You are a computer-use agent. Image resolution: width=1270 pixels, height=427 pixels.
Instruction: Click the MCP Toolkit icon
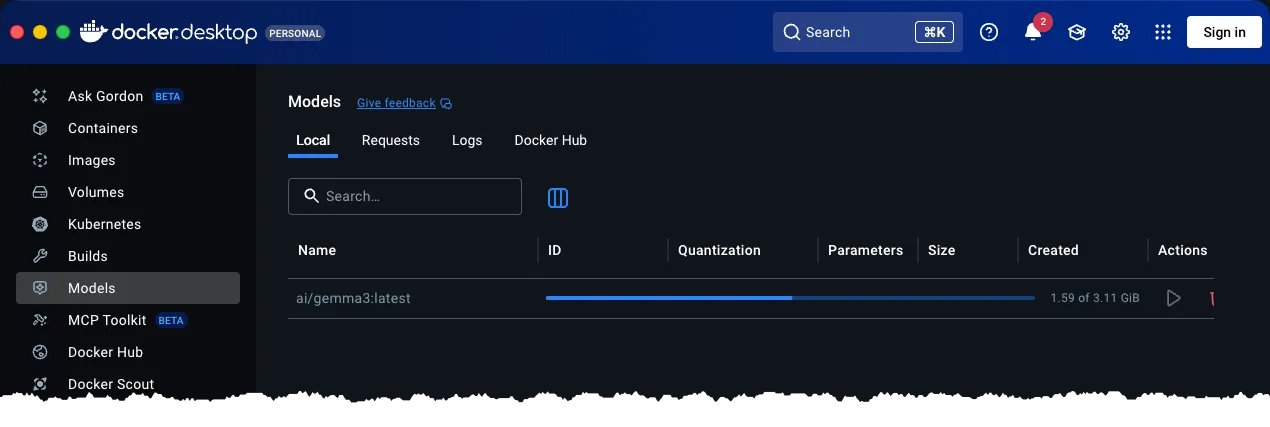[x=40, y=320]
